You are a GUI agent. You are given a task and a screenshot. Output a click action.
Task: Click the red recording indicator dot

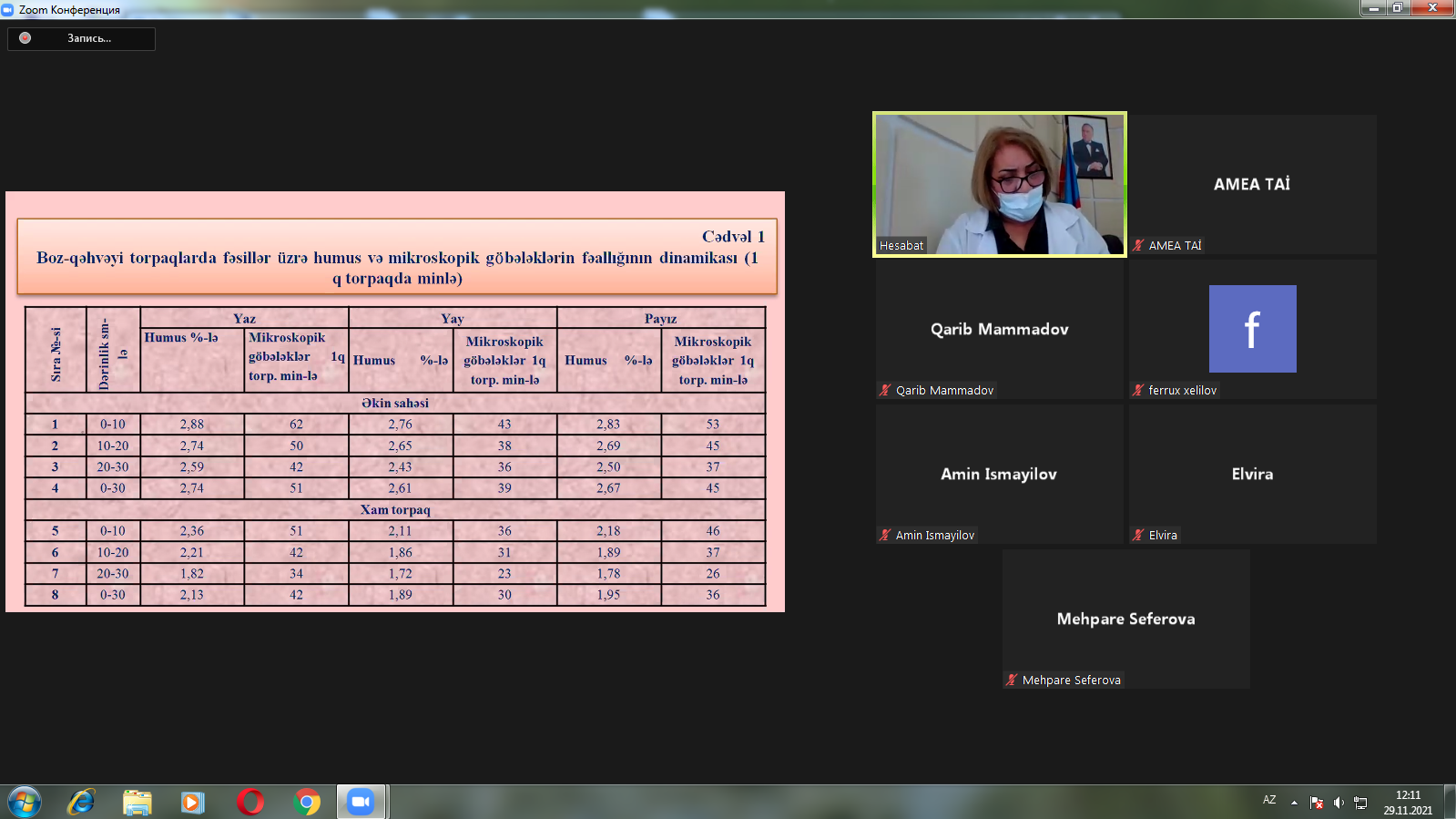coord(25,38)
